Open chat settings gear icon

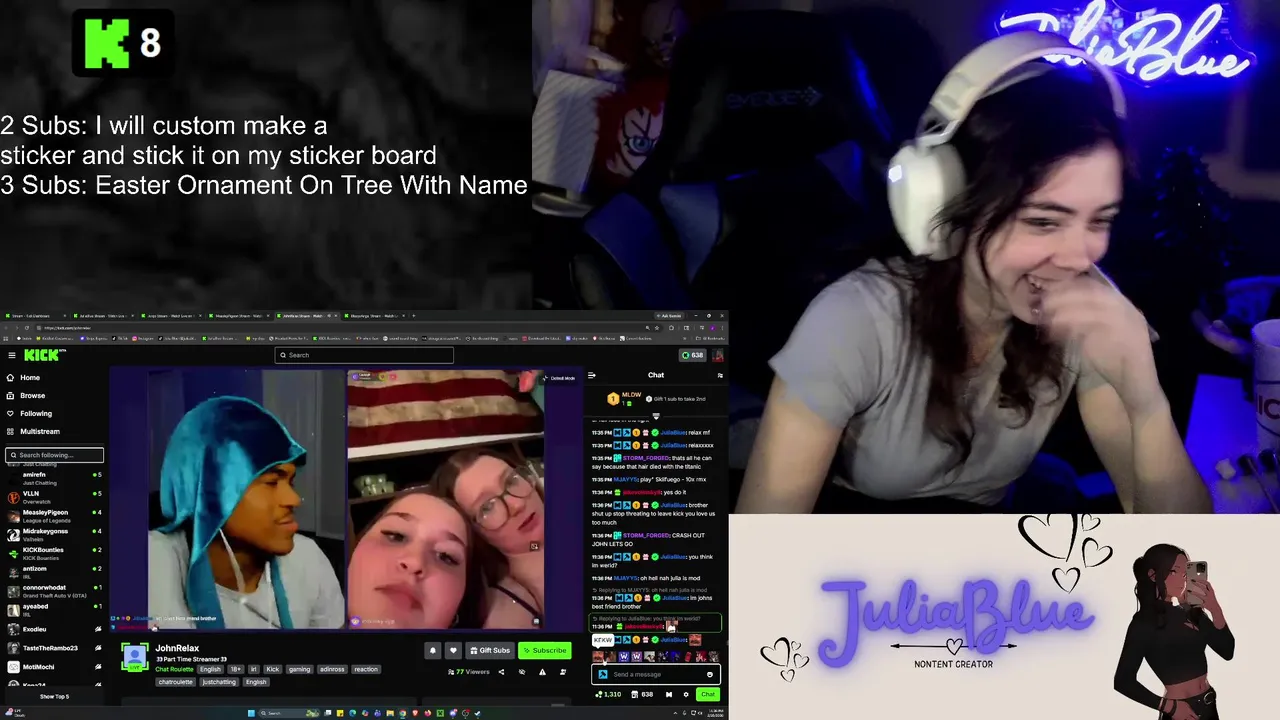686,694
